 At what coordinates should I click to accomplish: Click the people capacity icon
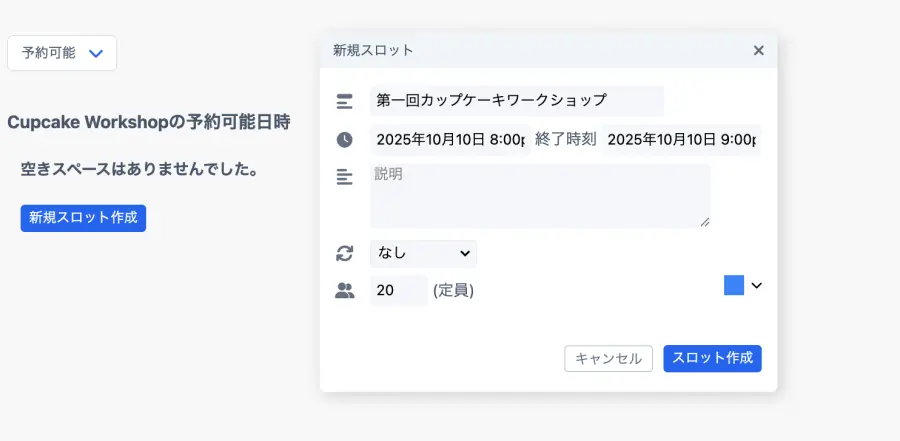[x=345, y=291]
